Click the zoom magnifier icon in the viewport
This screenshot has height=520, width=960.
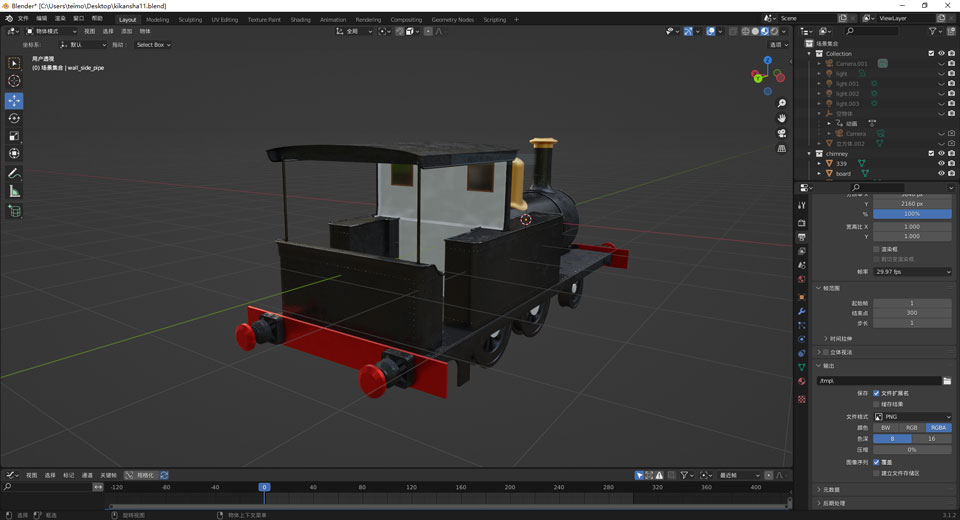pos(782,104)
